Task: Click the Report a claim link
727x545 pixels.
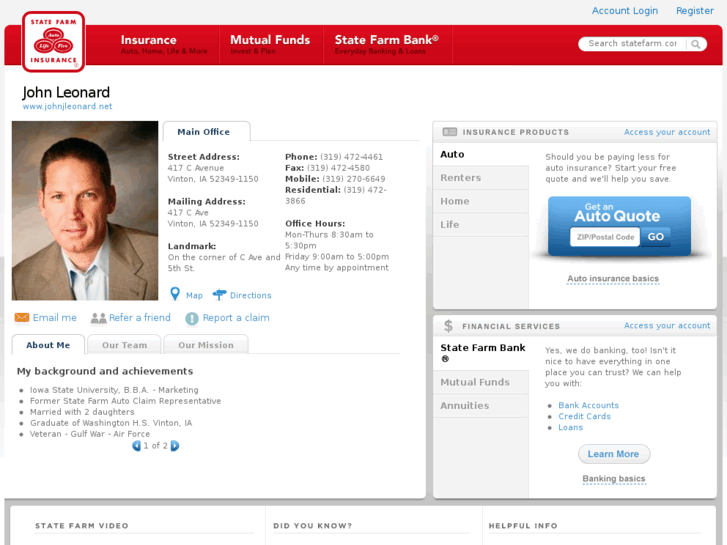Action: (236, 318)
